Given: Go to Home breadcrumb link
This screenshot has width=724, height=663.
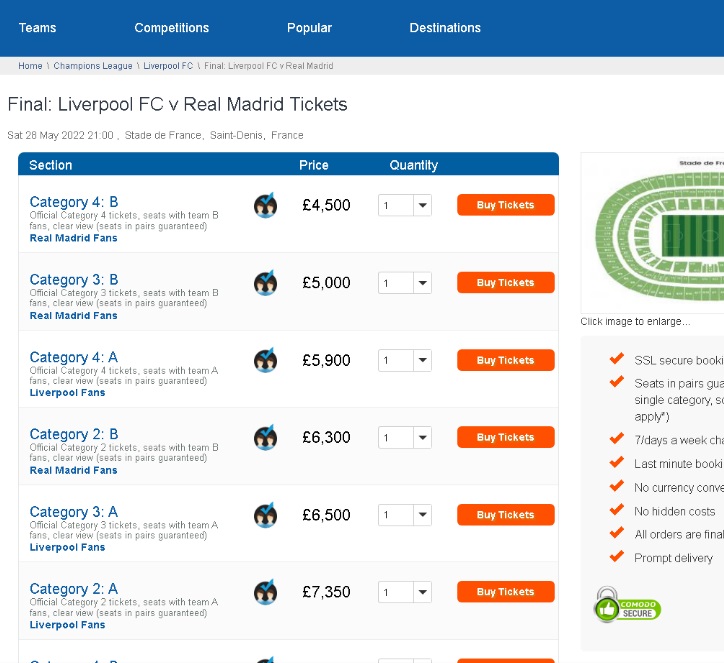Looking at the screenshot, I should pos(30,66).
